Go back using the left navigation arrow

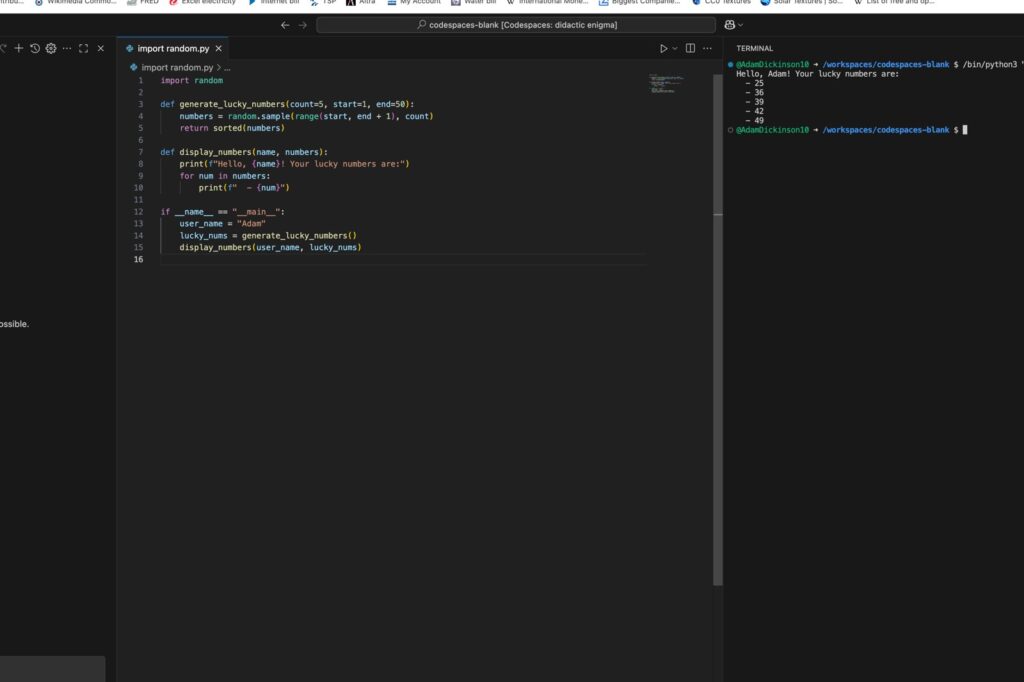(285, 25)
